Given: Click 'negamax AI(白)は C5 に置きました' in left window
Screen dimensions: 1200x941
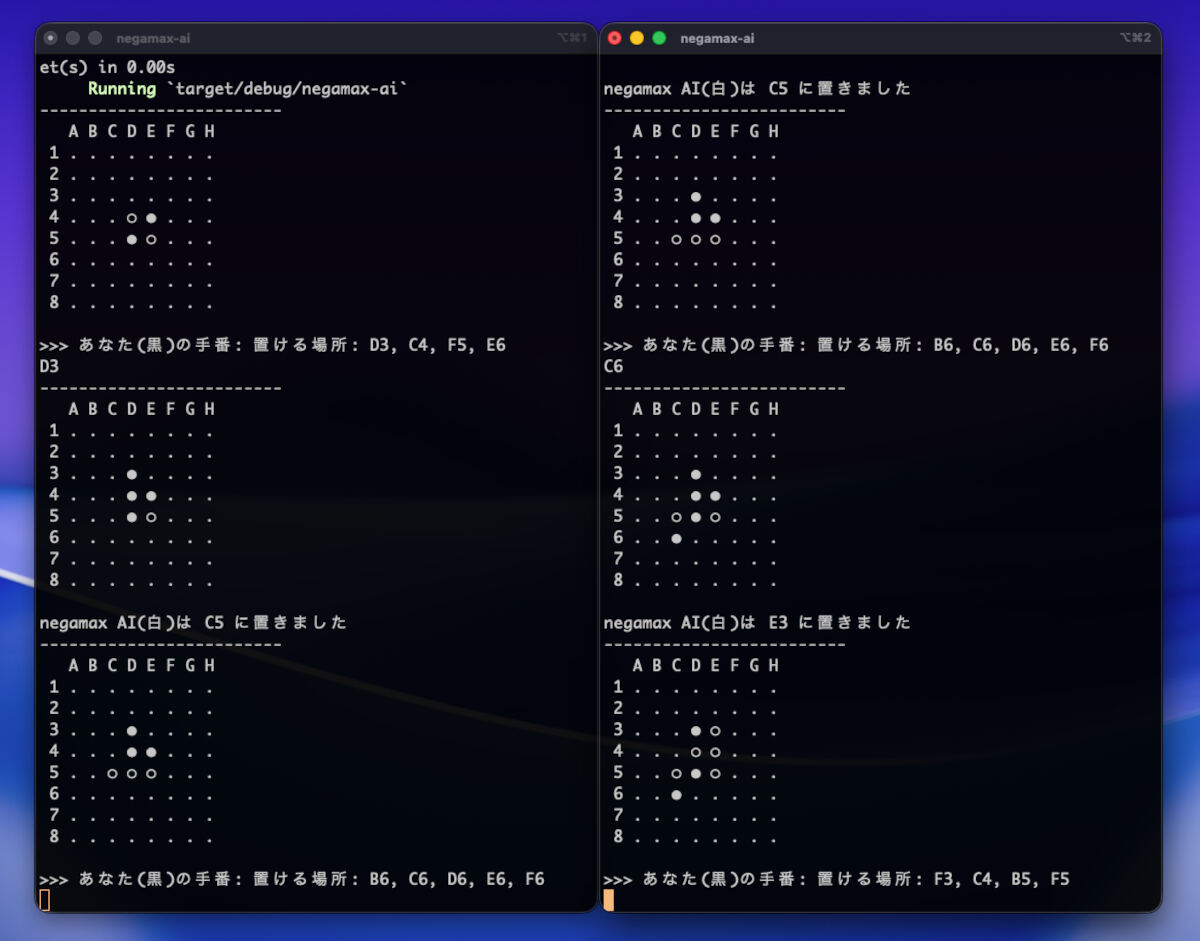Looking at the screenshot, I should point(193,622).
